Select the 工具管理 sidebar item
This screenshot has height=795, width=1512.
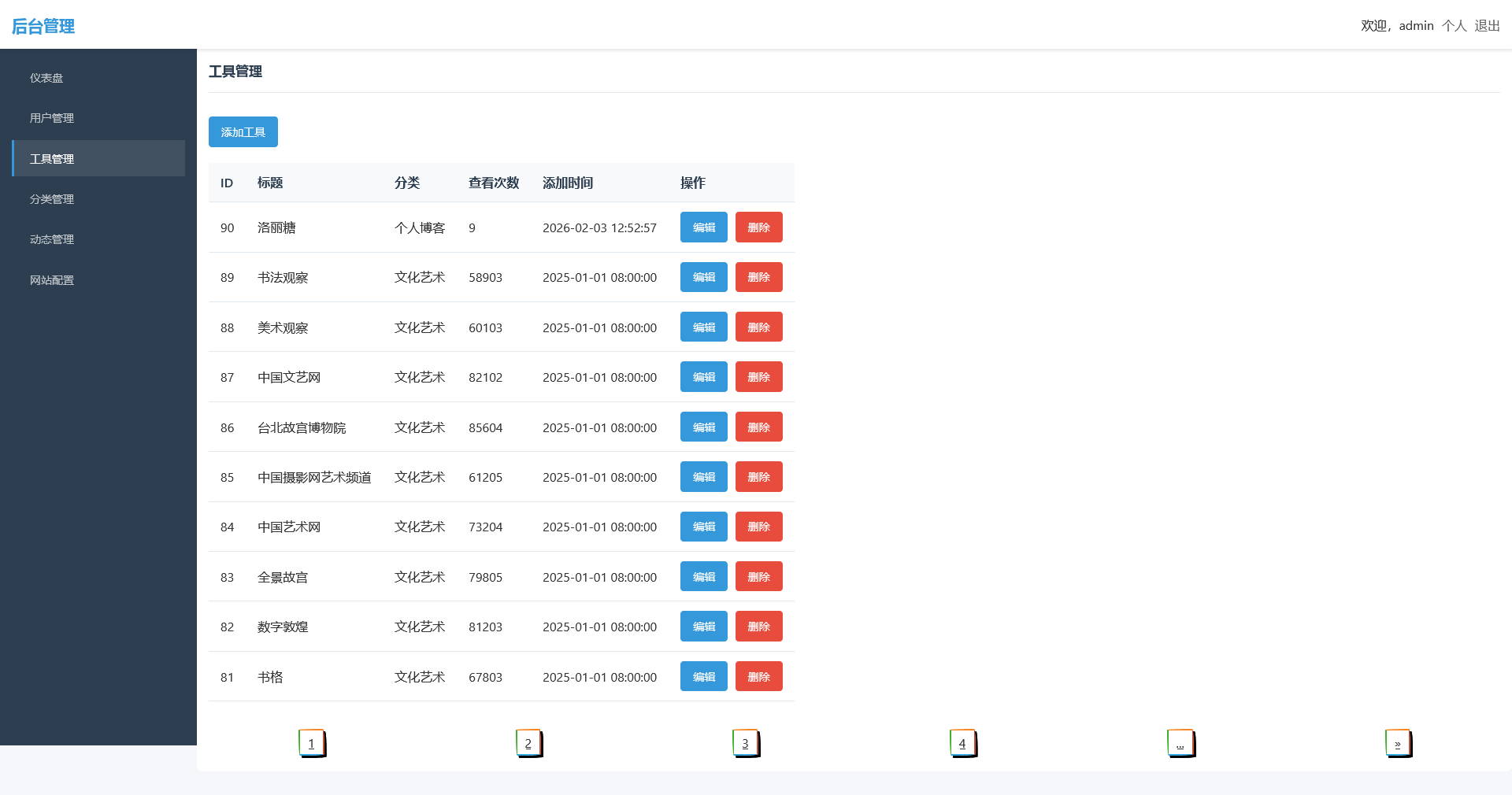point(51,158)
